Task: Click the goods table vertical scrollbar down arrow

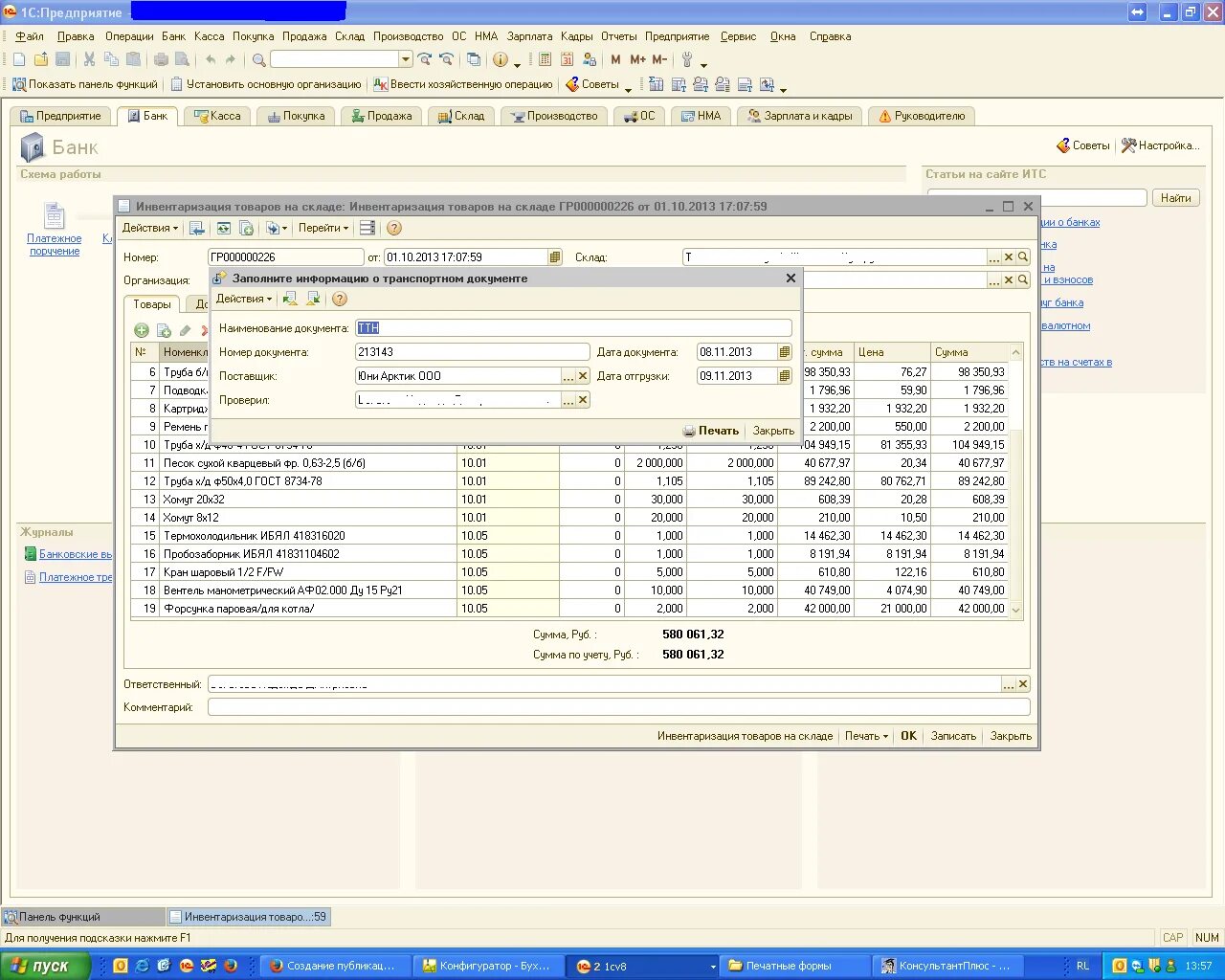Action: coord(1015,611)
